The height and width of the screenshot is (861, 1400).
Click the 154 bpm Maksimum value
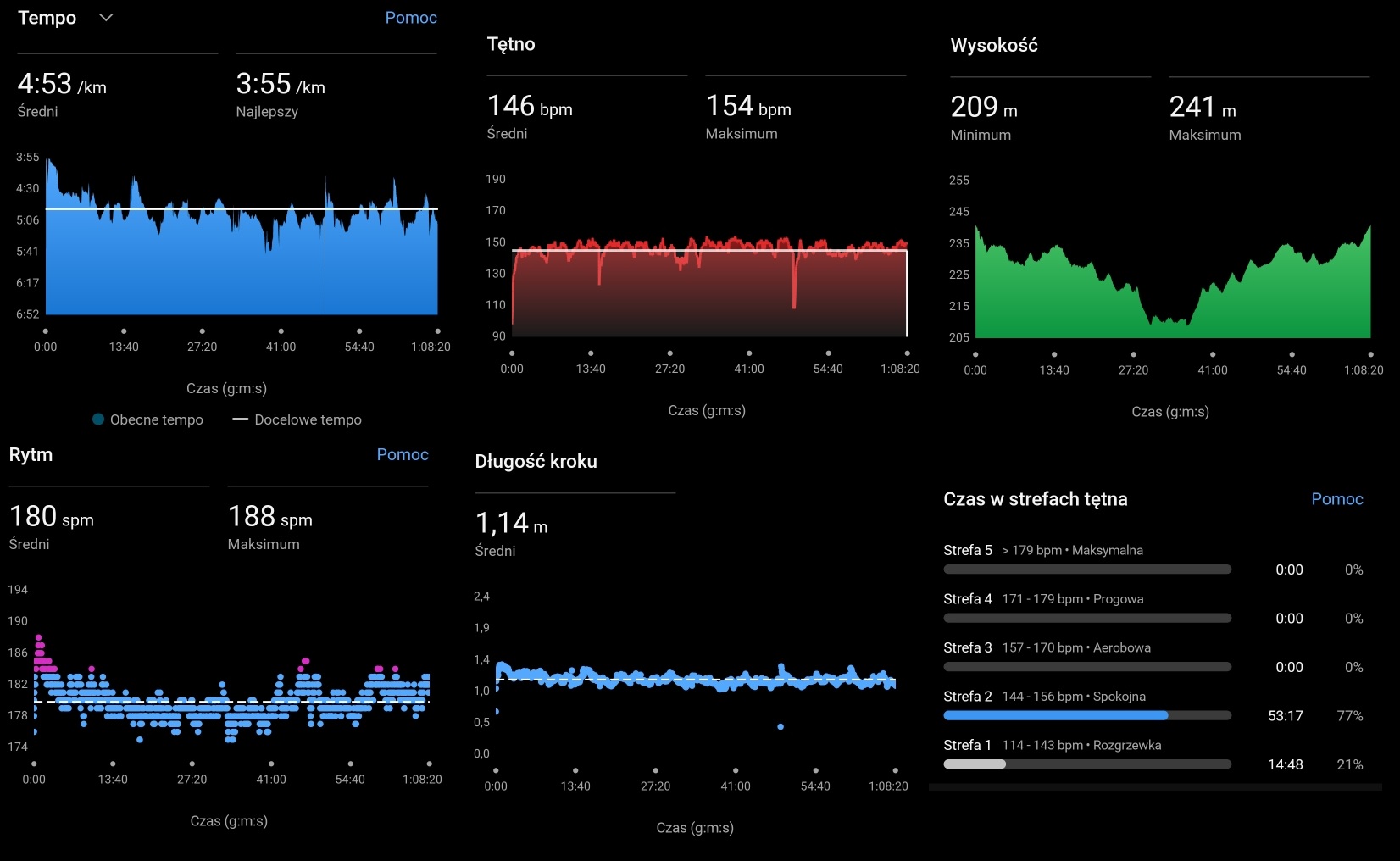click(747, 107)
